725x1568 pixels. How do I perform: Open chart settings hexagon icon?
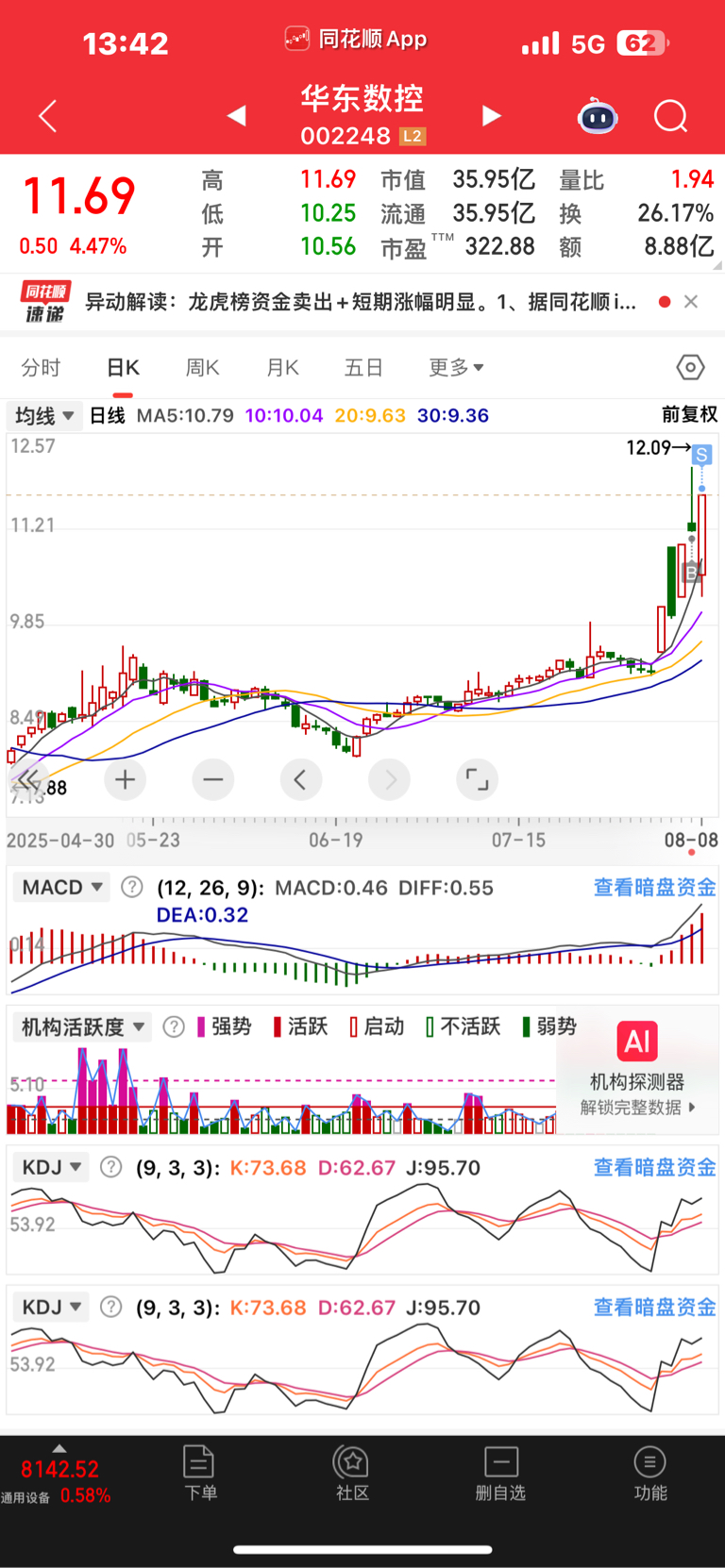click(x=690, y=367)
